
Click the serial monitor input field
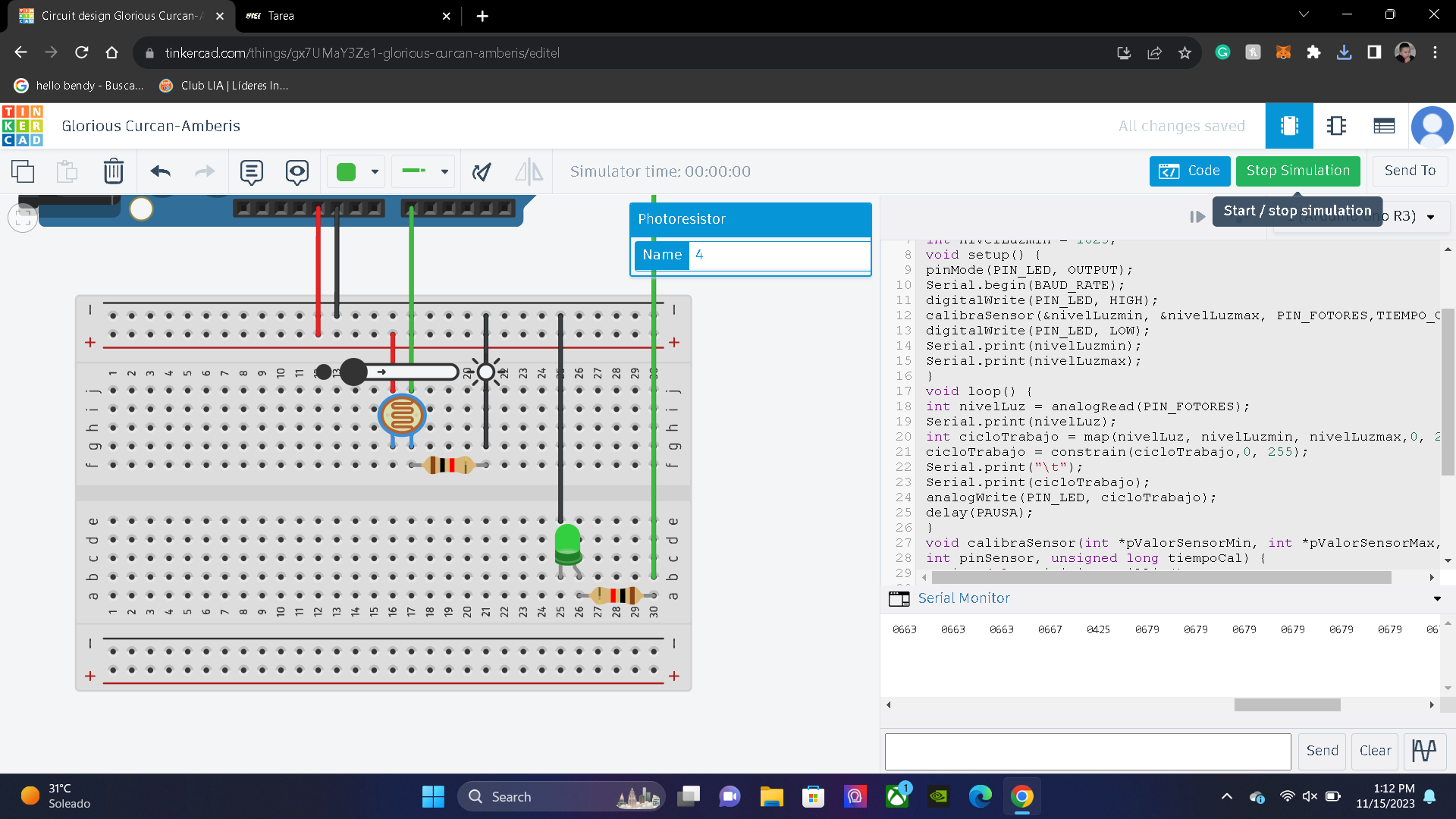pyautogui.click(x=1087, y=751)
